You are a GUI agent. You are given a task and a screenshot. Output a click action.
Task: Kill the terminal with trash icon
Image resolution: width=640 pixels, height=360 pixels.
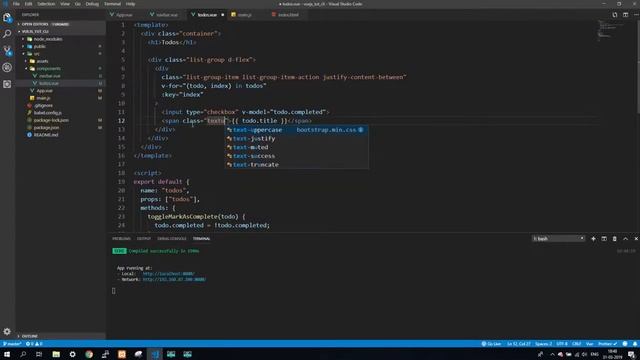[x=614, y=238]
